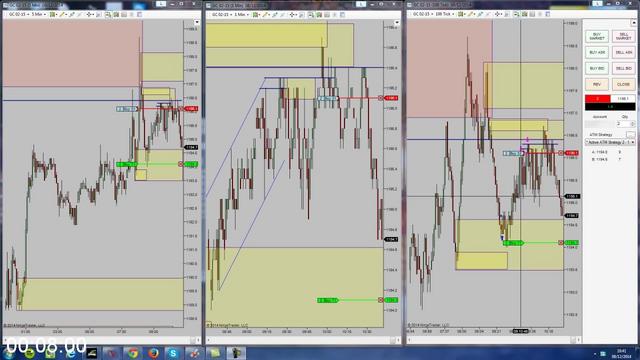Open Indicators icon in Tick chart toolbar

point(532,14)
